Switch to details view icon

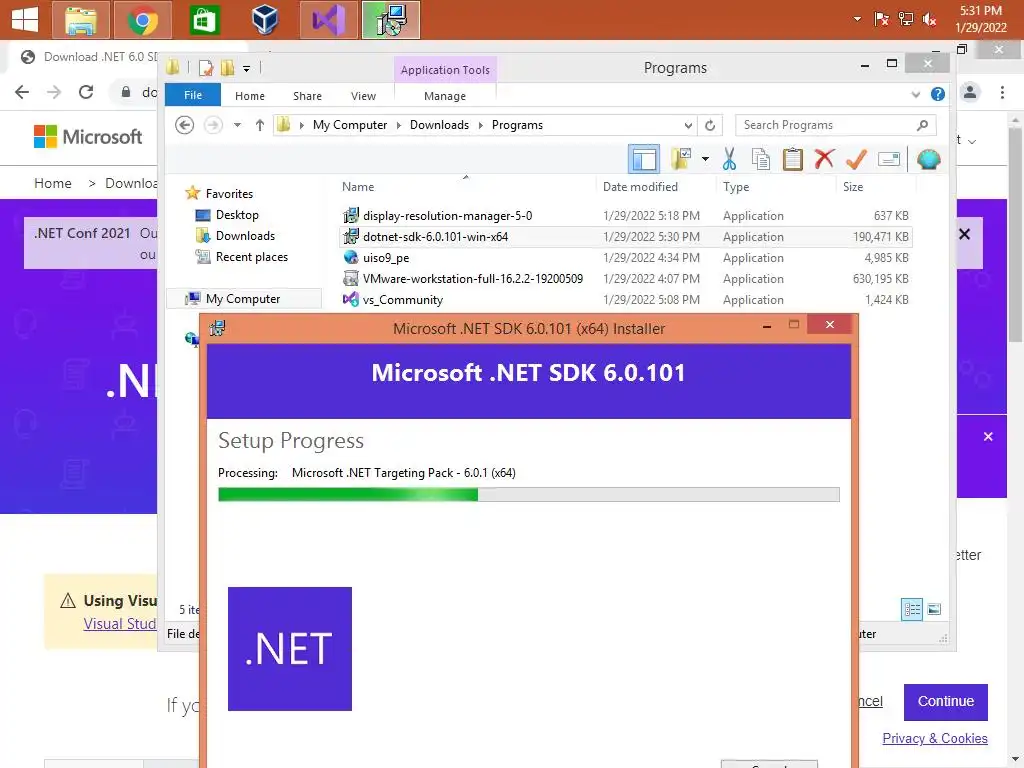[x=912, y=609]
